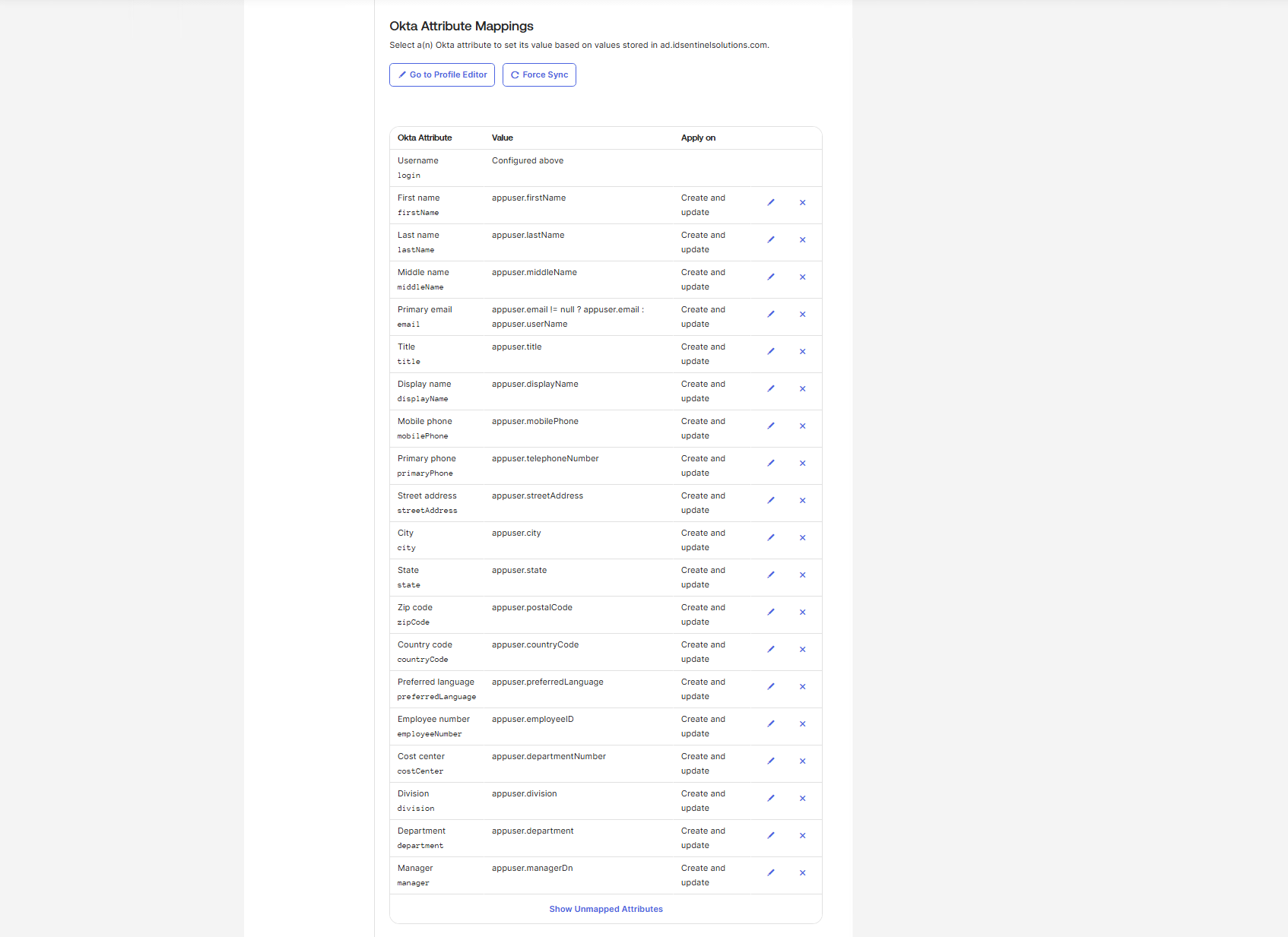Edit the Middle name mapping
This screenshot has width=1288, height=937.
771,277
